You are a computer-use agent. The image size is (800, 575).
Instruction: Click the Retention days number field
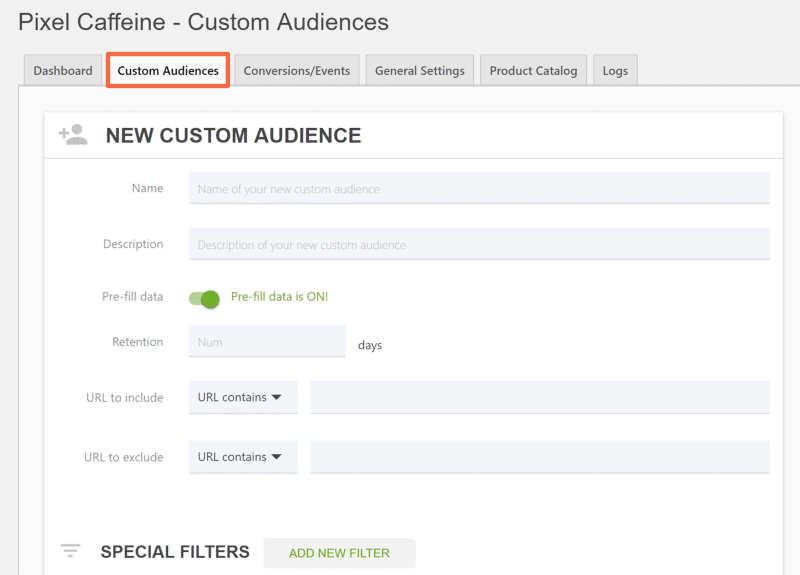click(x=267, y=341)
